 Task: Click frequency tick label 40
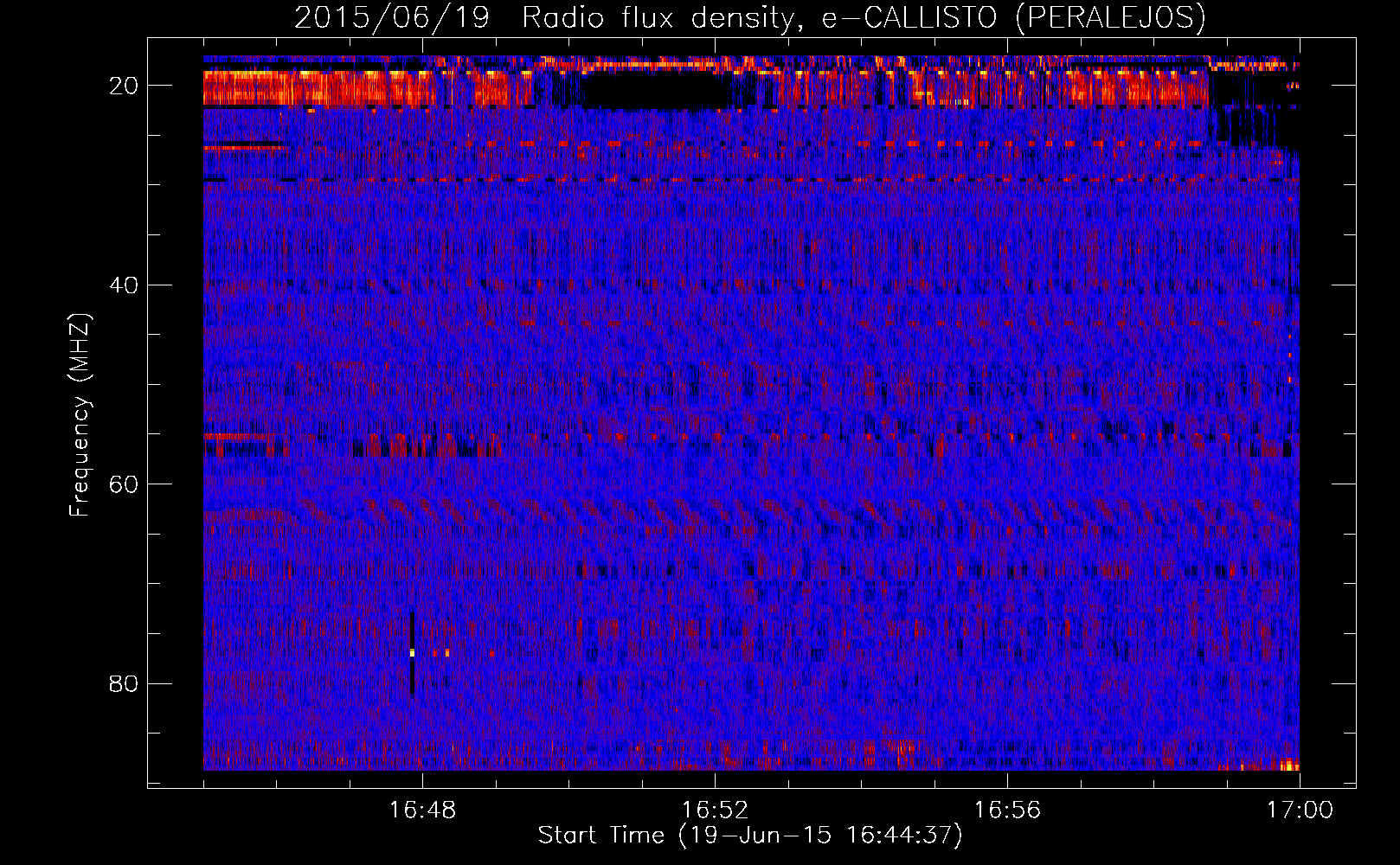tap(125, 285)
